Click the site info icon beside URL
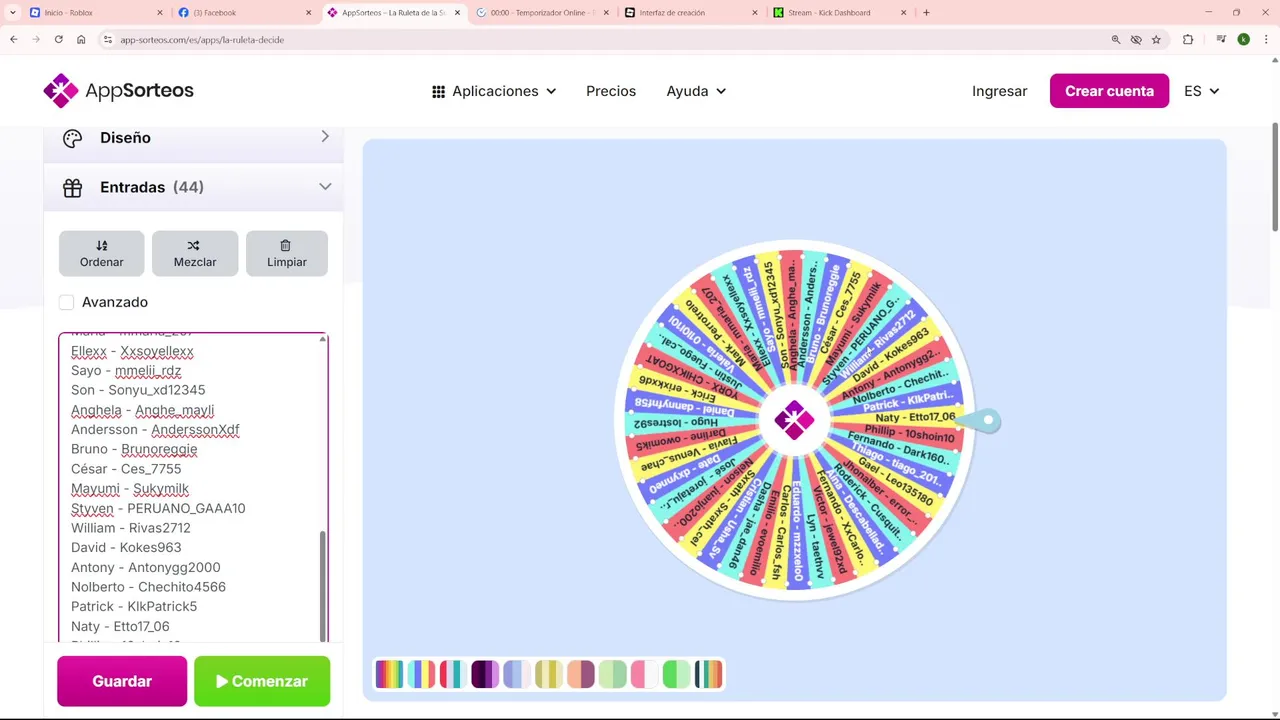The height and width of the screenshot is (720, 1280). click(x=108, y=40)
